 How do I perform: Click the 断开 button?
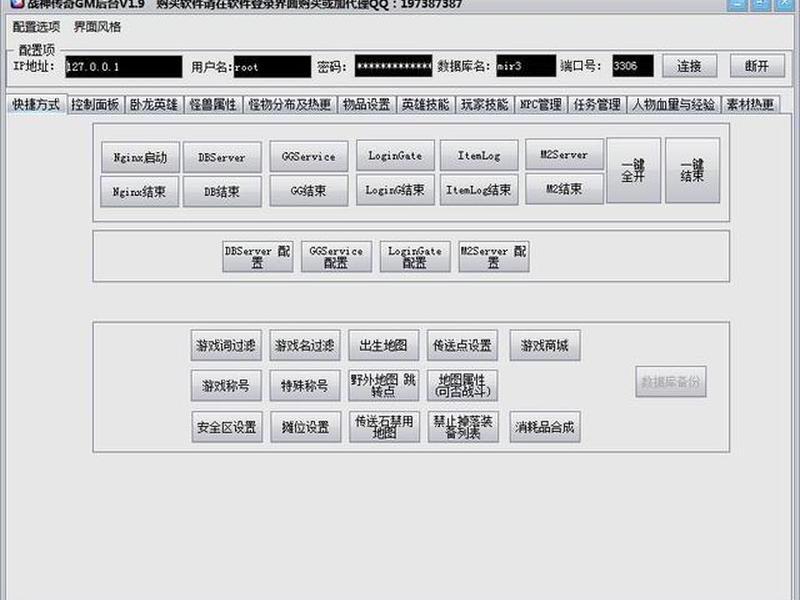click(757, 66)
